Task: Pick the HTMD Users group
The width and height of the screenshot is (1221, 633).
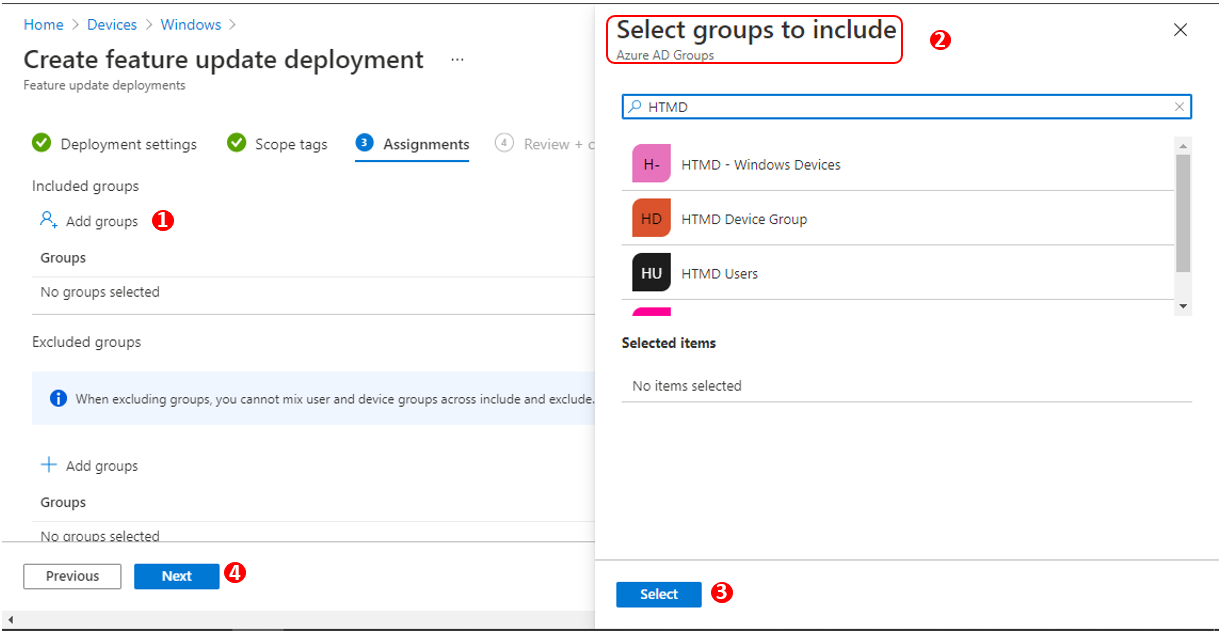Action: 898,273
